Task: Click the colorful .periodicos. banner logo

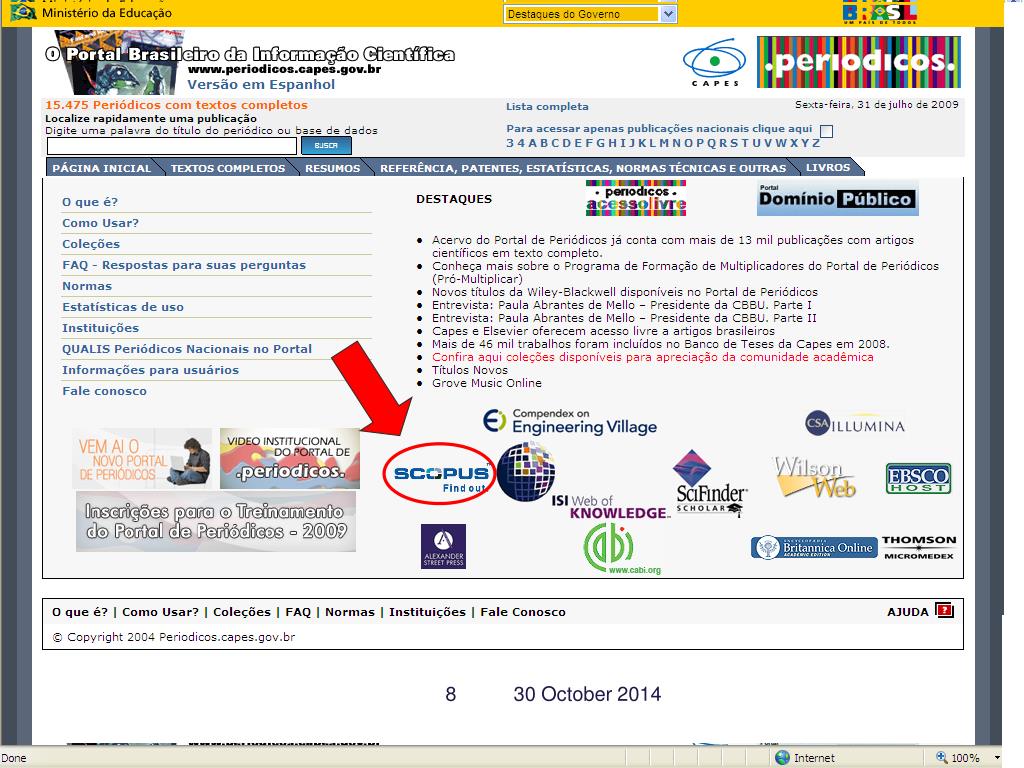Action: (x=859, y=62)
